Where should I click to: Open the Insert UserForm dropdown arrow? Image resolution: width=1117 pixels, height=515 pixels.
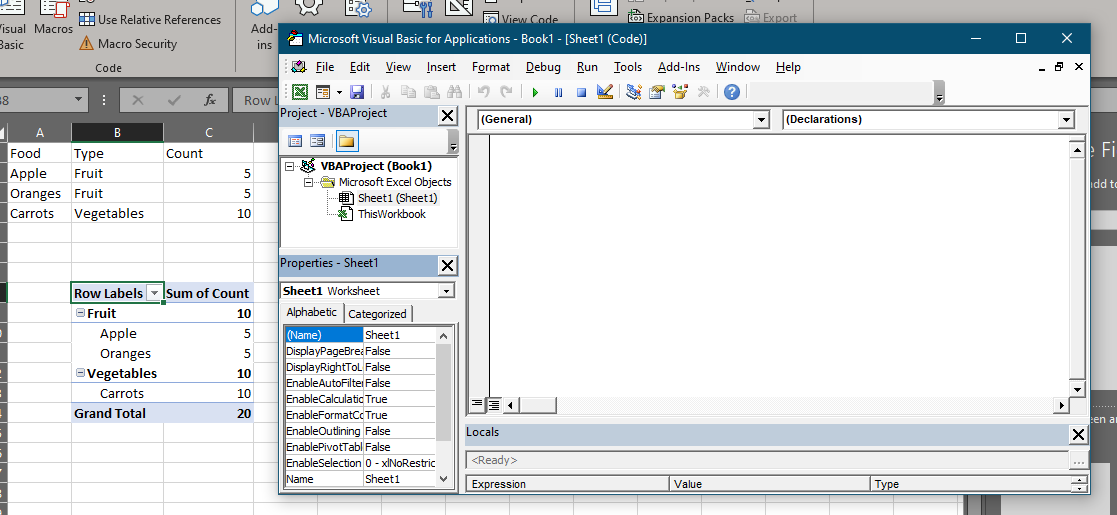tap(339, 92)
